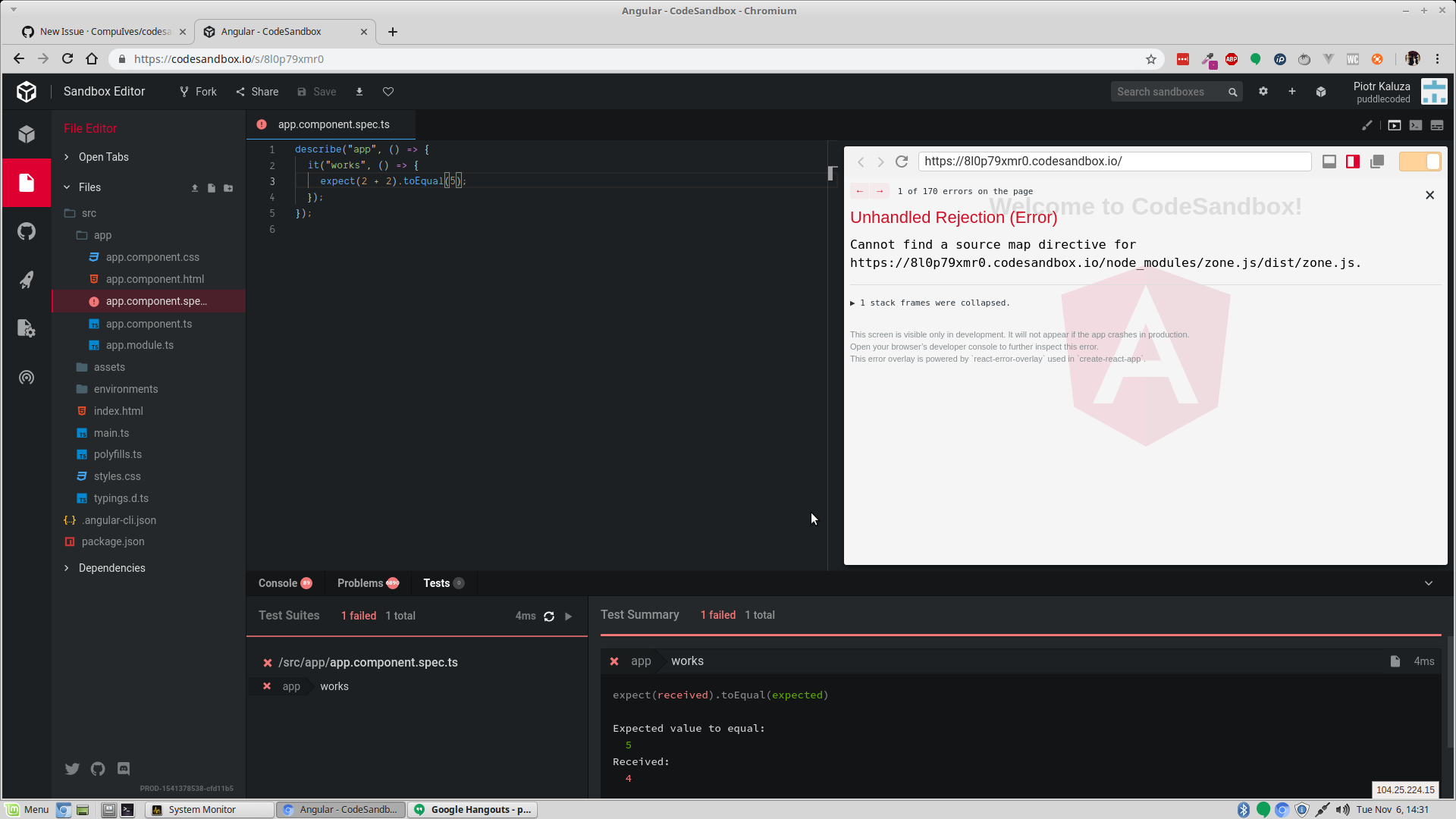The width and height of the screenshot is (1456, 819).
Task: Switch to the Problems tab
Action: (x=362, y=583)
